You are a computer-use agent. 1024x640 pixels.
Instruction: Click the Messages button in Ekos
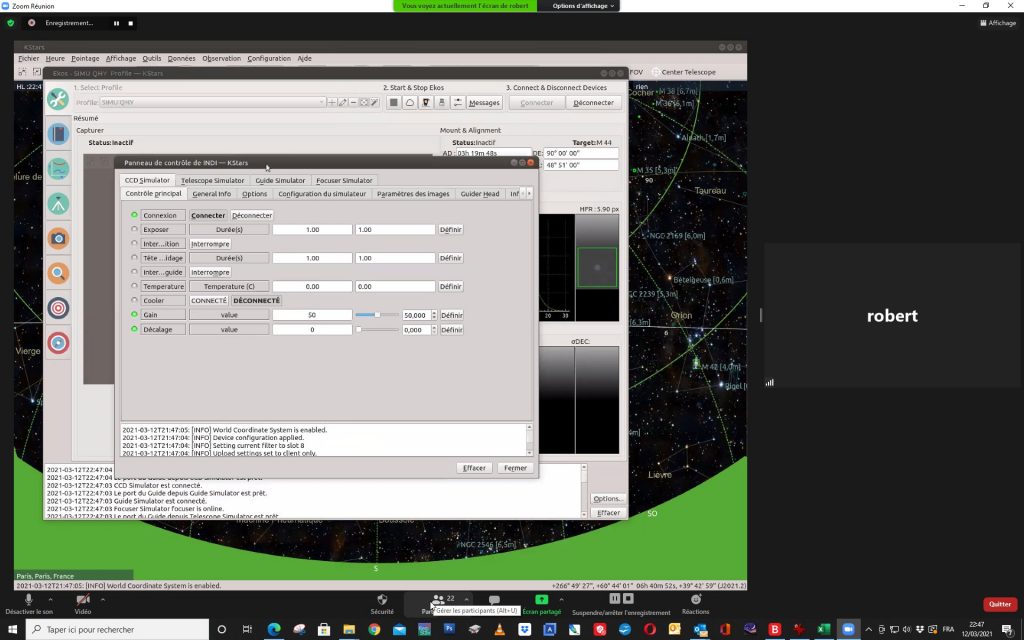484,103
